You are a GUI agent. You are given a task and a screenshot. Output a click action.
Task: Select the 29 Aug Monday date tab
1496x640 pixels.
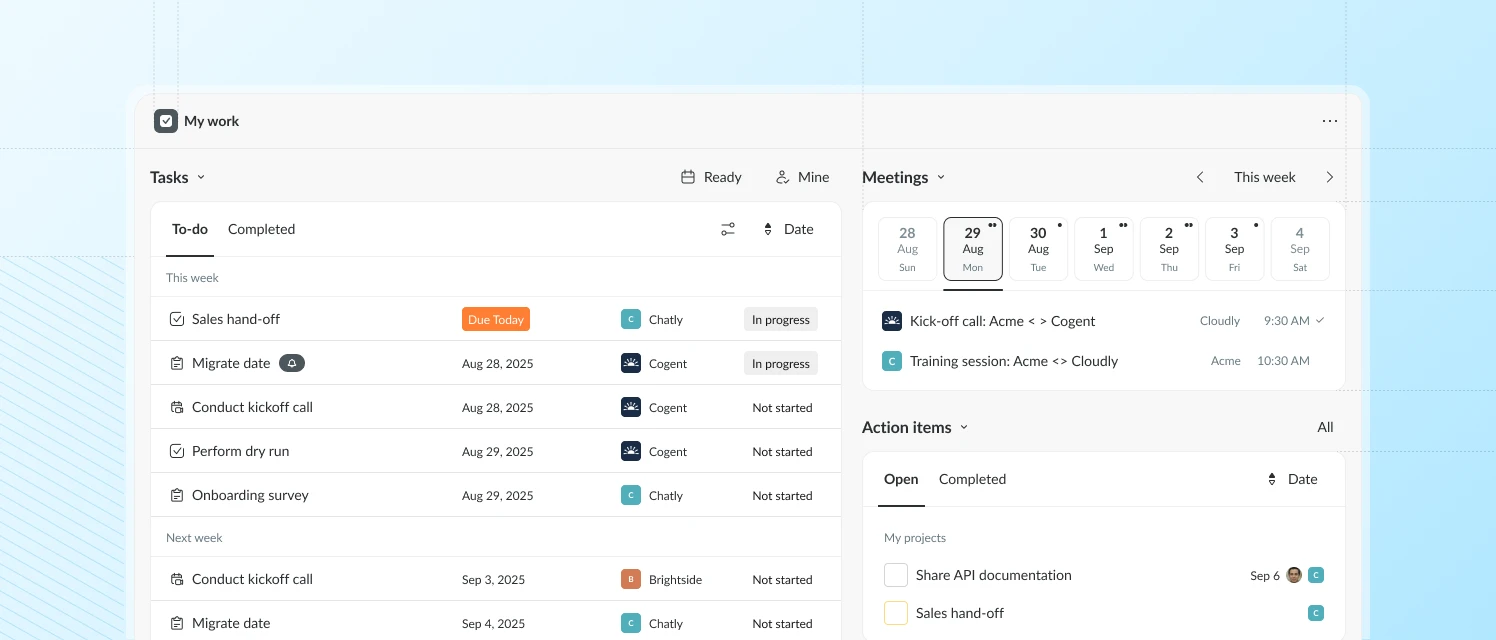(973, 249)
